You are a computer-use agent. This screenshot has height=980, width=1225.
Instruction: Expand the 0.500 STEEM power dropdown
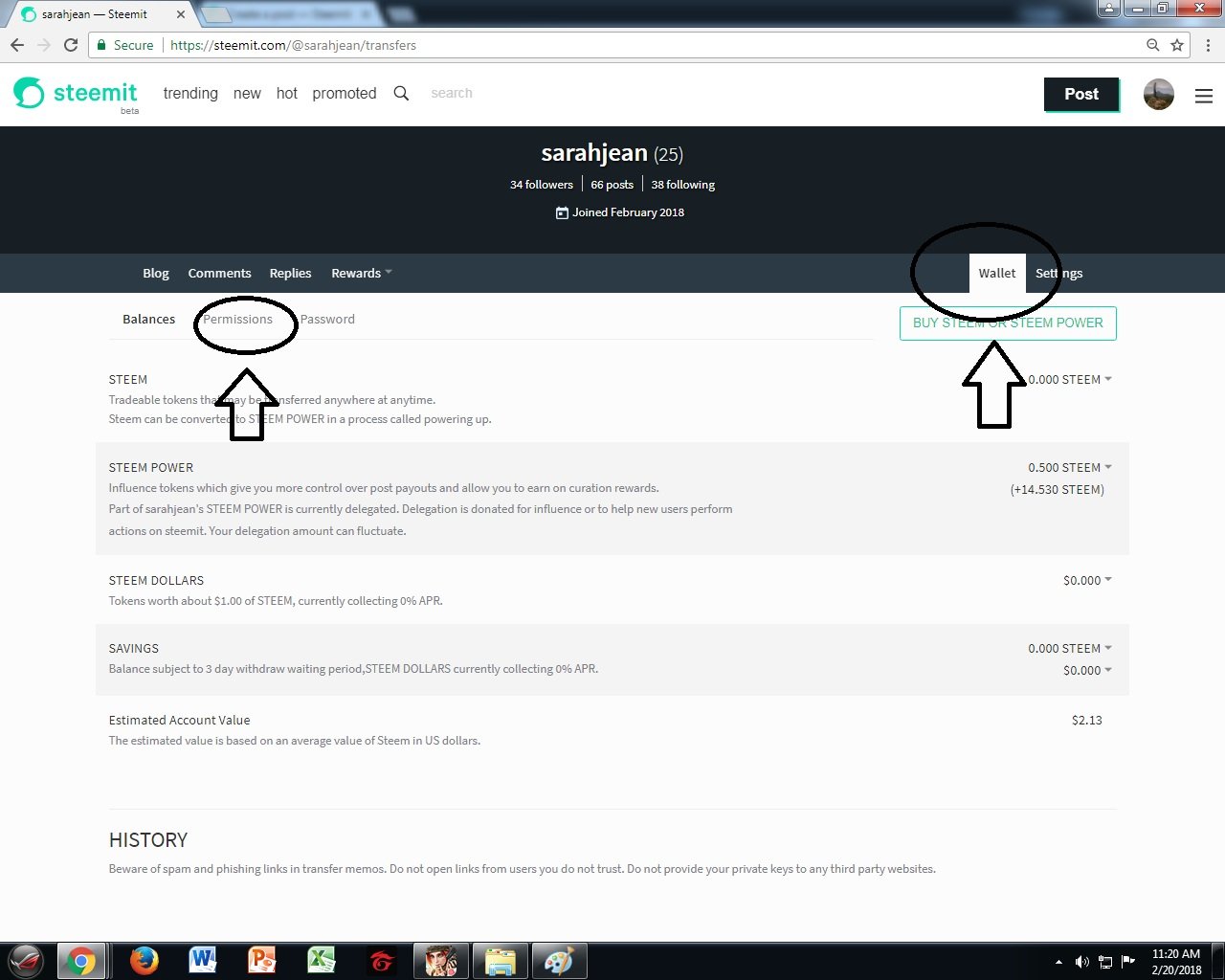pyautogui.click(x=1070, y=467)
